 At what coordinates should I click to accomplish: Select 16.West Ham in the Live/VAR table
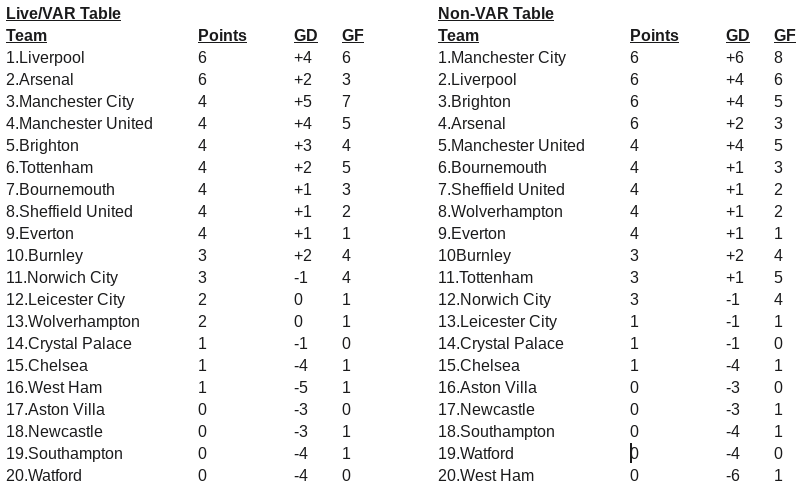click(54, 388)
